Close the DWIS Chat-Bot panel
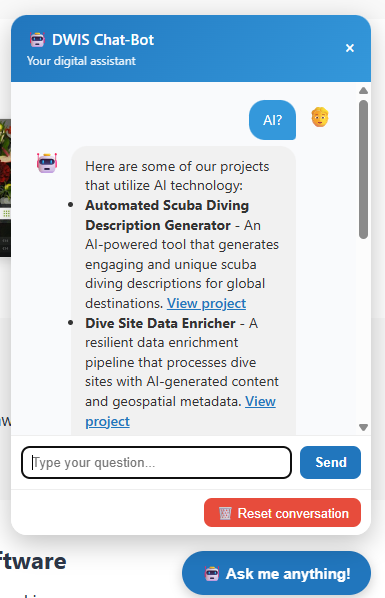Image resolution: width=385 pixels, height=598 pixels. (x=350, y=48)
